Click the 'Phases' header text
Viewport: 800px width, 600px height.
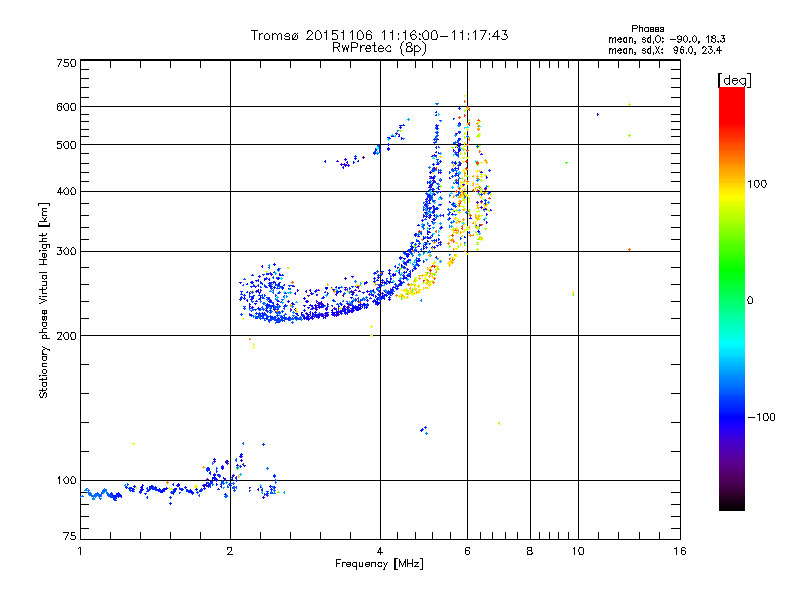click(647, 29)
